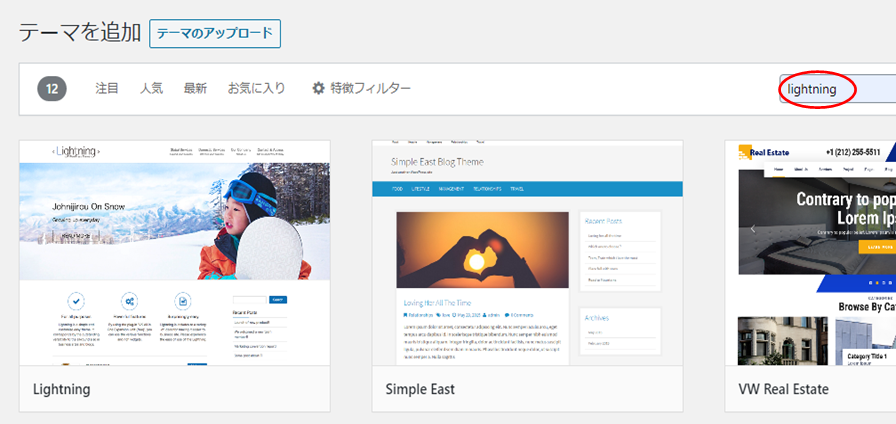Click the Simple East theme name

pyautogui.click(x=420, y=390)
